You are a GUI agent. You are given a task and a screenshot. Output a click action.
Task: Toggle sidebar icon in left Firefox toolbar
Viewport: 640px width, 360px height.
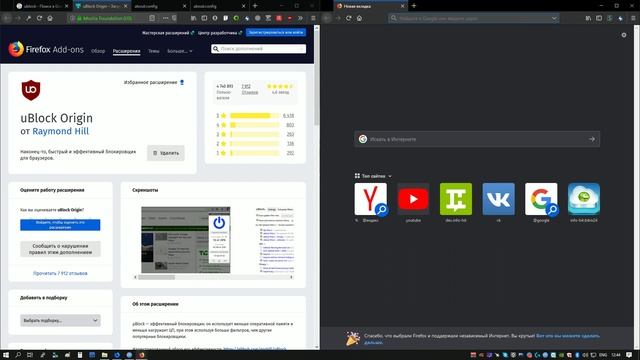pyautogui.click(x=204, y=18)
